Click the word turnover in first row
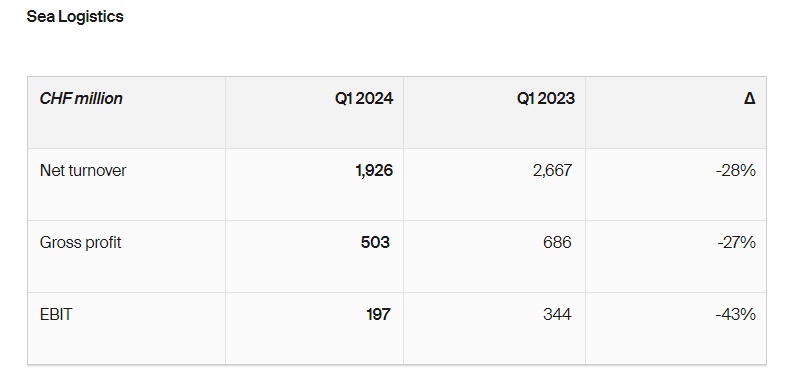Viewport: 792px width, 386px height. coord(97,170)
